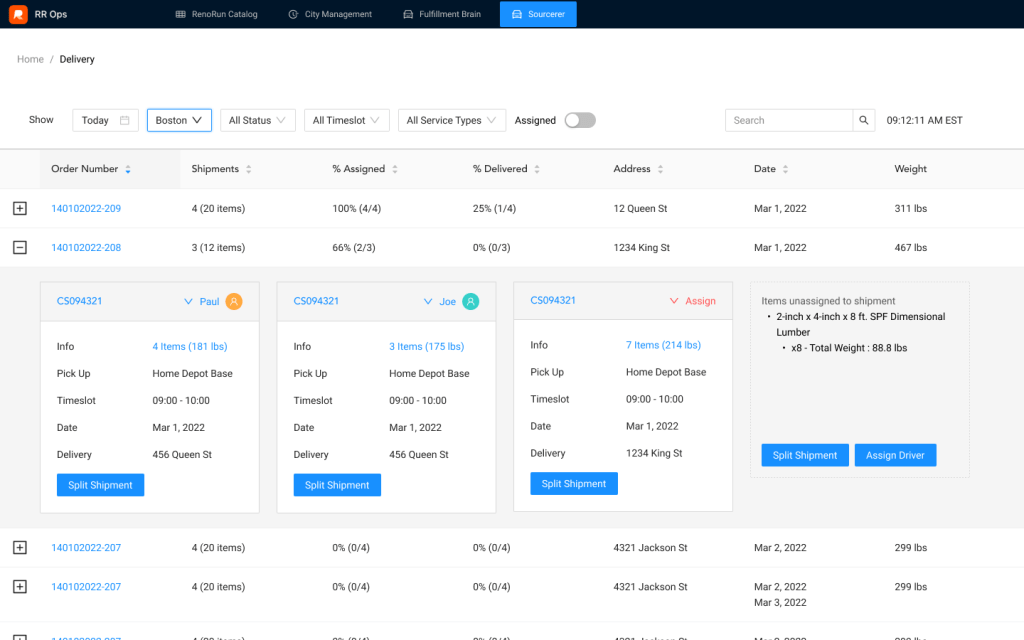Sort by Address column arrows

pos(660,170)
